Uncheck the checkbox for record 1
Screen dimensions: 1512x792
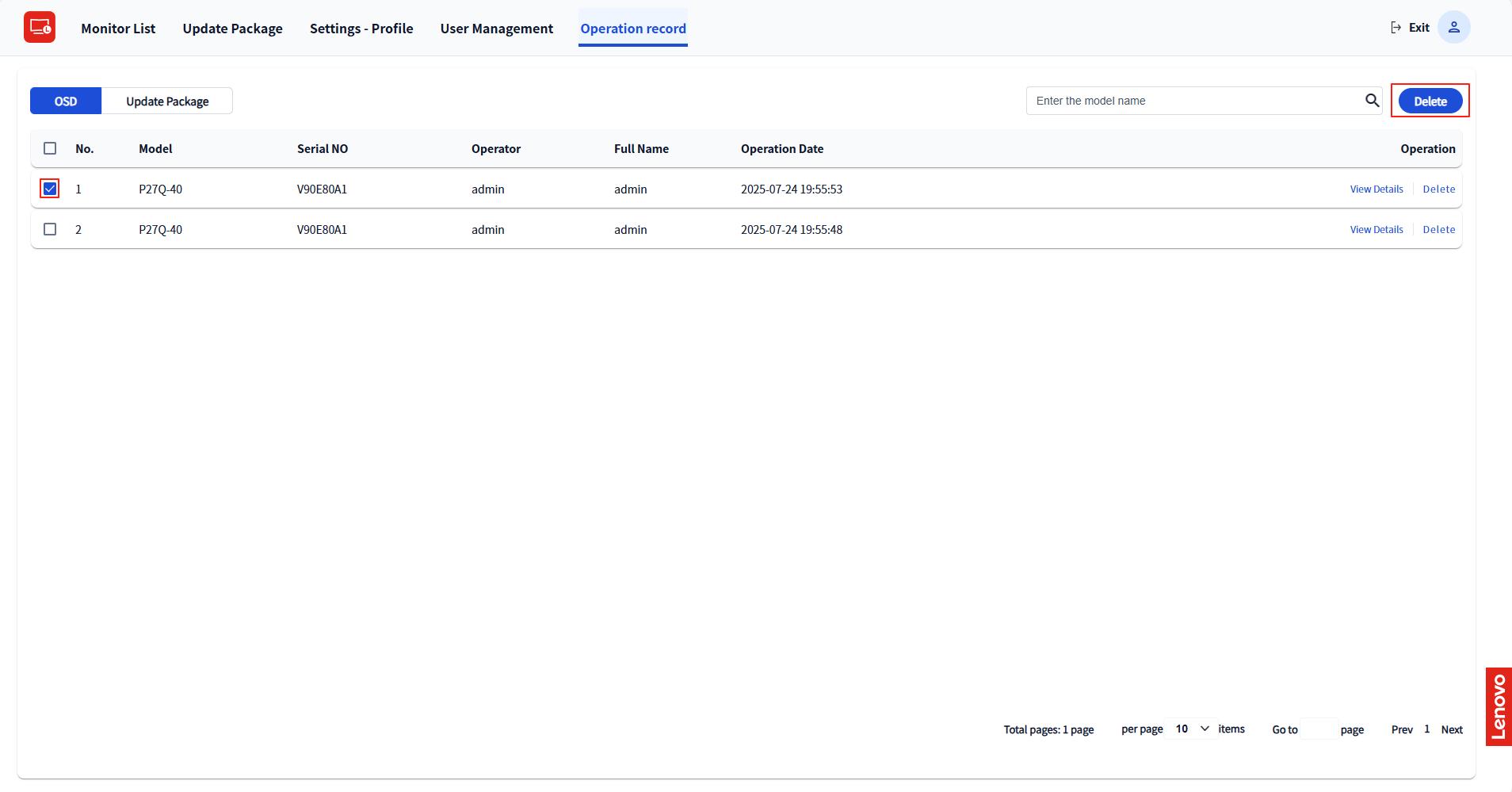tap(50, 189)
